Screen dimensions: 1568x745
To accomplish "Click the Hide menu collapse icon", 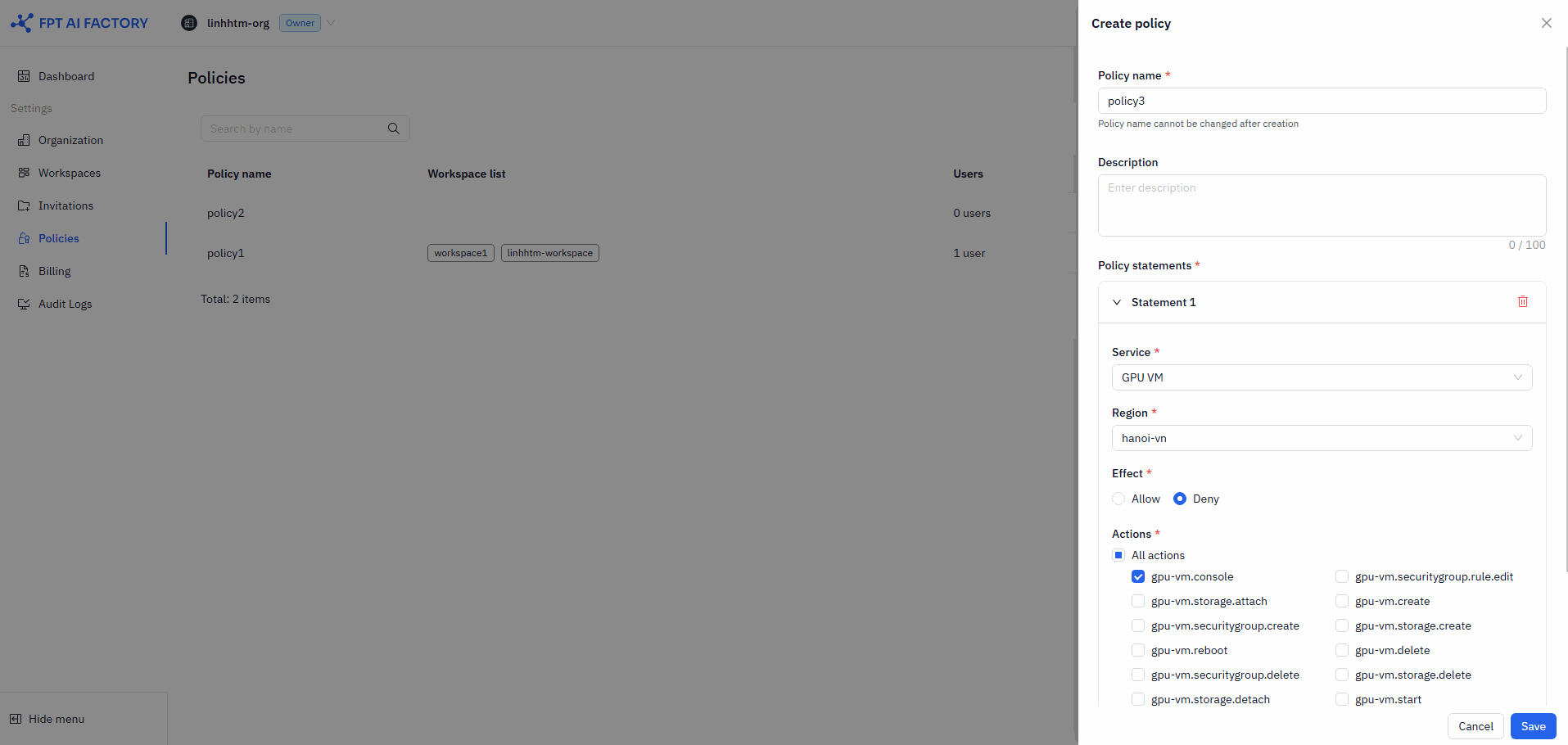I will (x=16, y=719).
